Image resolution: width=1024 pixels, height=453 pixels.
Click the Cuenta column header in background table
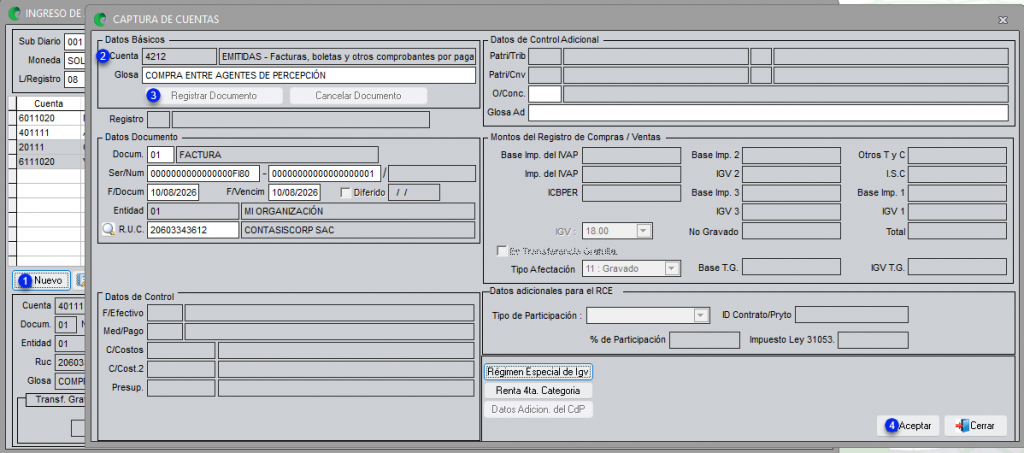[x=49, y=104]
